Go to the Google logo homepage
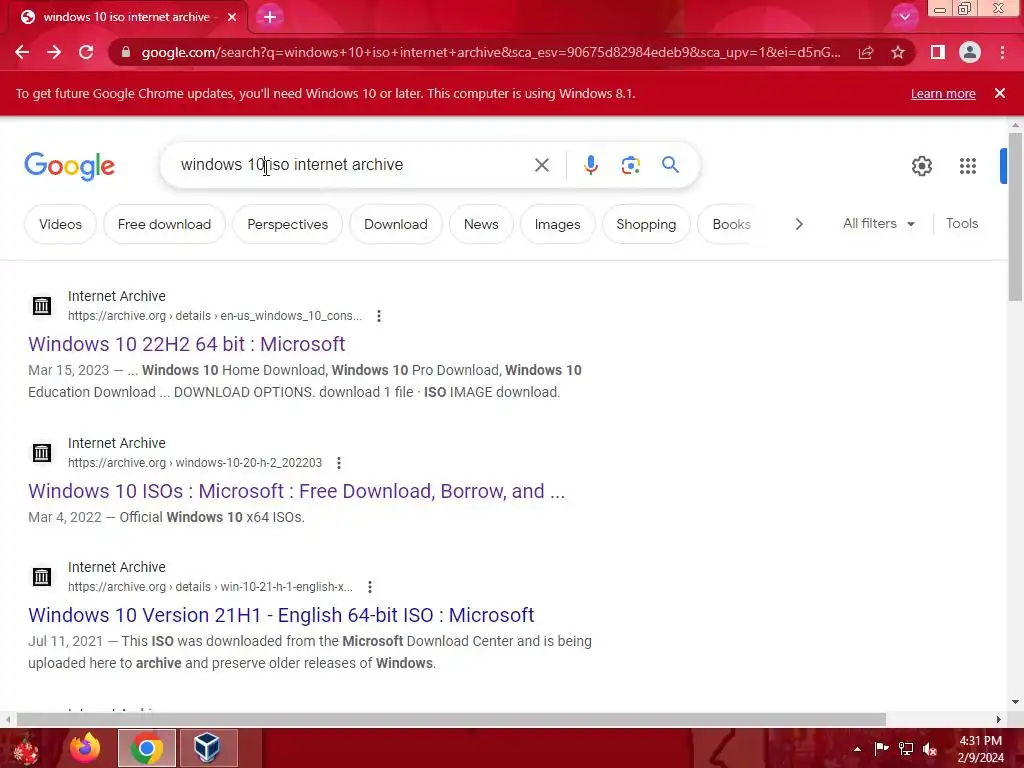 [69, 166]
